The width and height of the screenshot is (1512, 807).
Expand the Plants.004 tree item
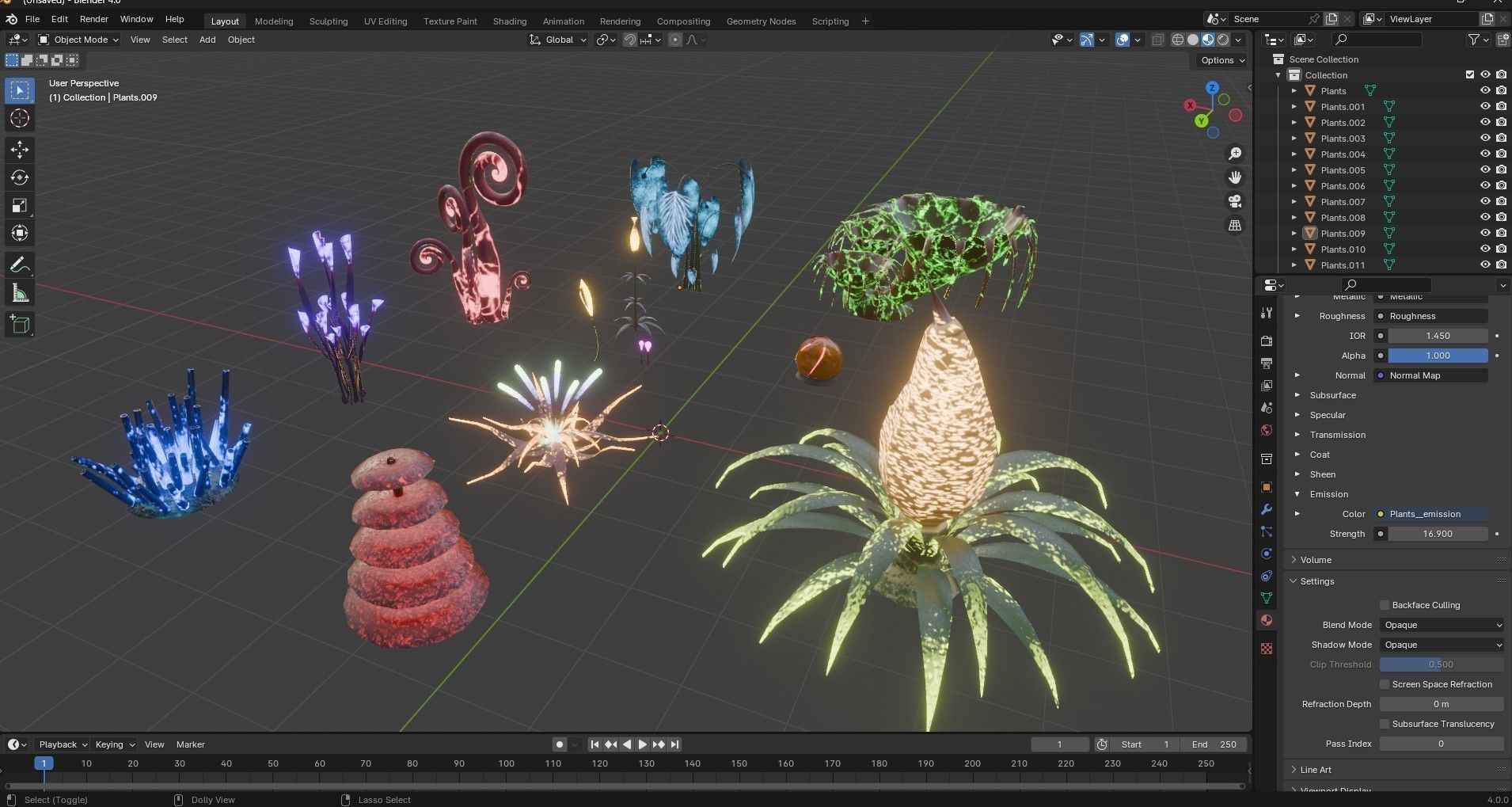coord(1294,154)
